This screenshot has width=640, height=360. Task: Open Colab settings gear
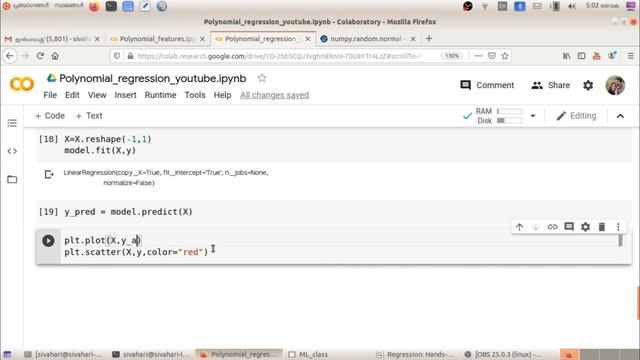click(588, 85)
